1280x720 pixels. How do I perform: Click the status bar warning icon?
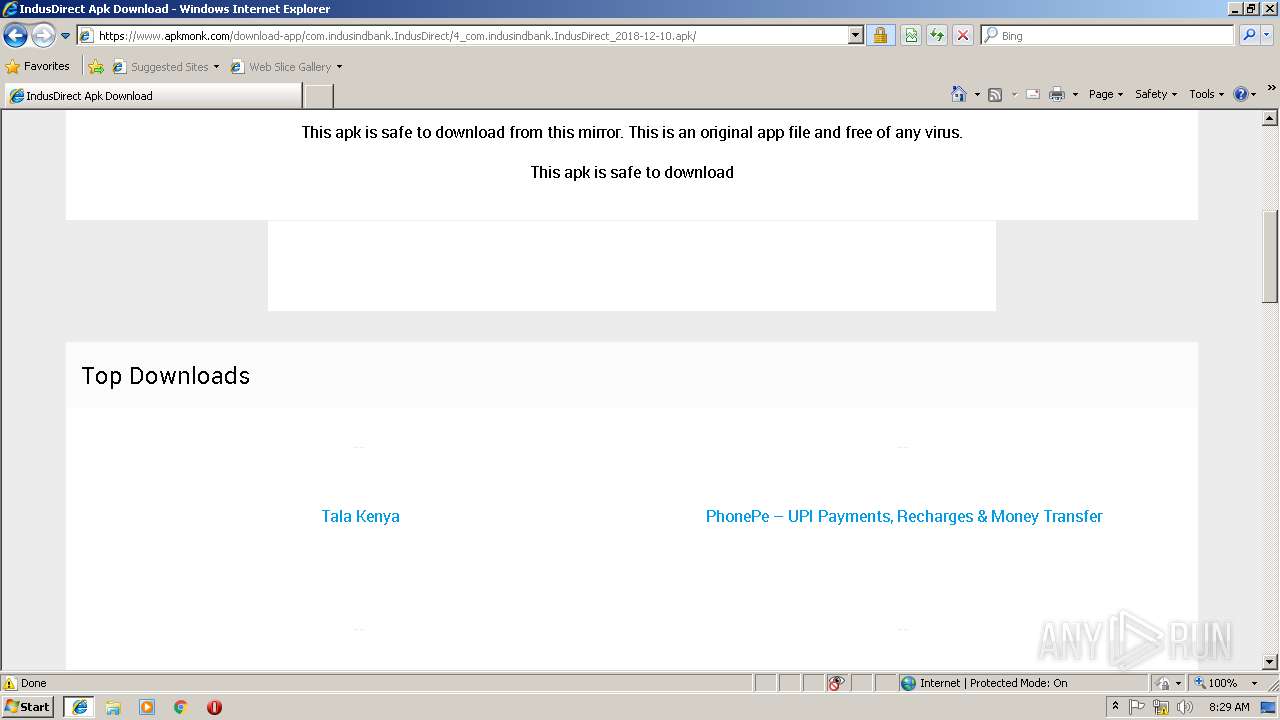point(10,683)
